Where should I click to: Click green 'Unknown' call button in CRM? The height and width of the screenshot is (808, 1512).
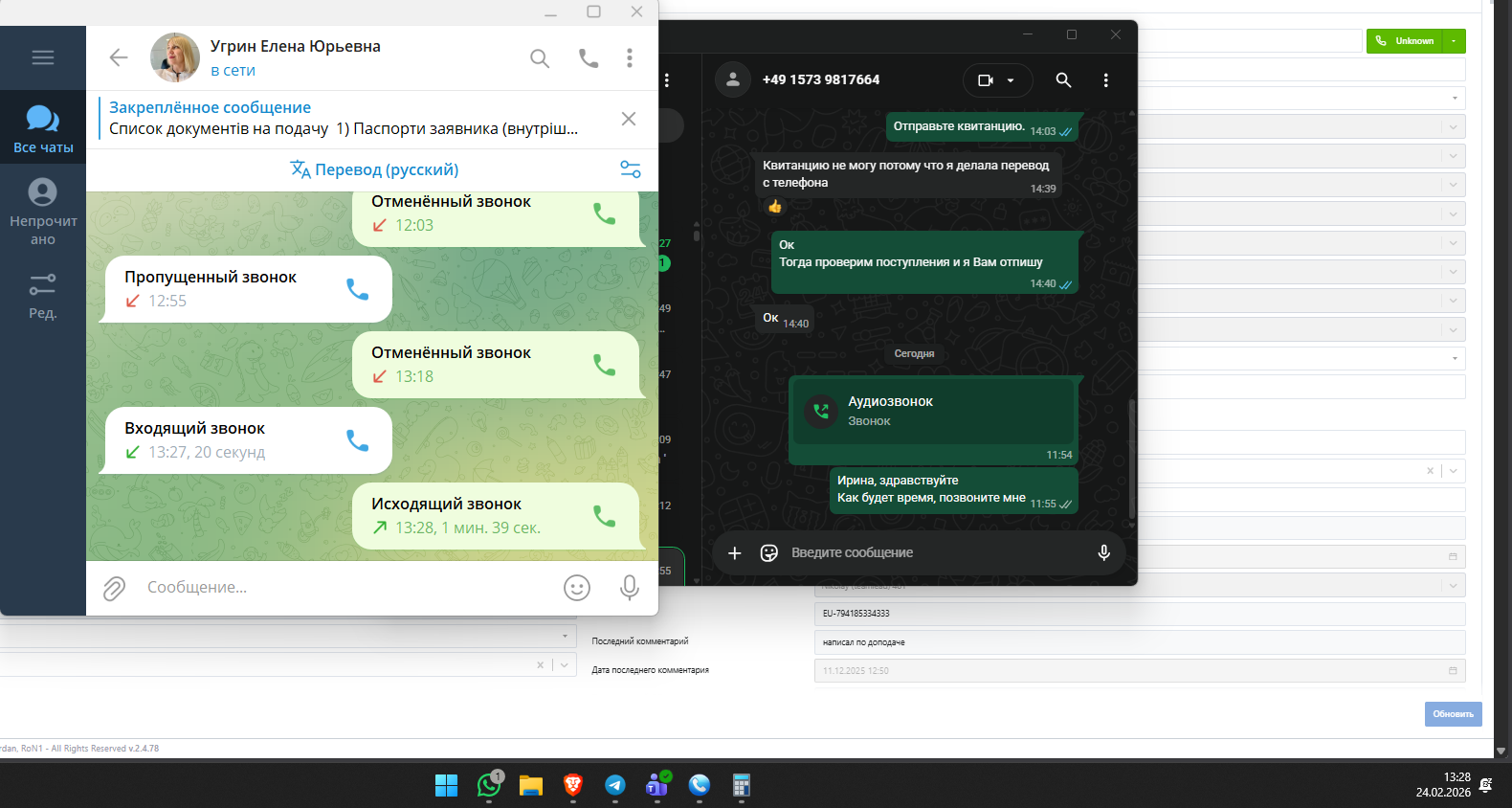1405,41
